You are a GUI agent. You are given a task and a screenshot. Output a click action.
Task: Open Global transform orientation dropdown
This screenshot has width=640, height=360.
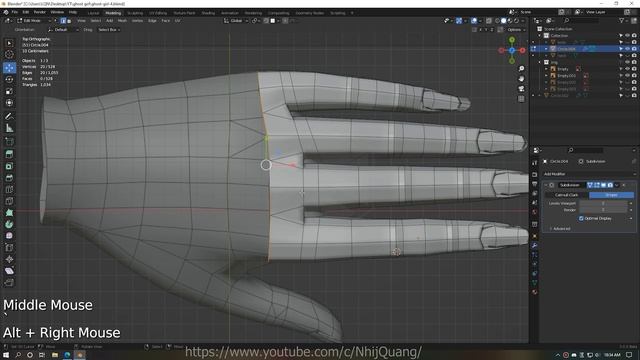pos(236,20)
